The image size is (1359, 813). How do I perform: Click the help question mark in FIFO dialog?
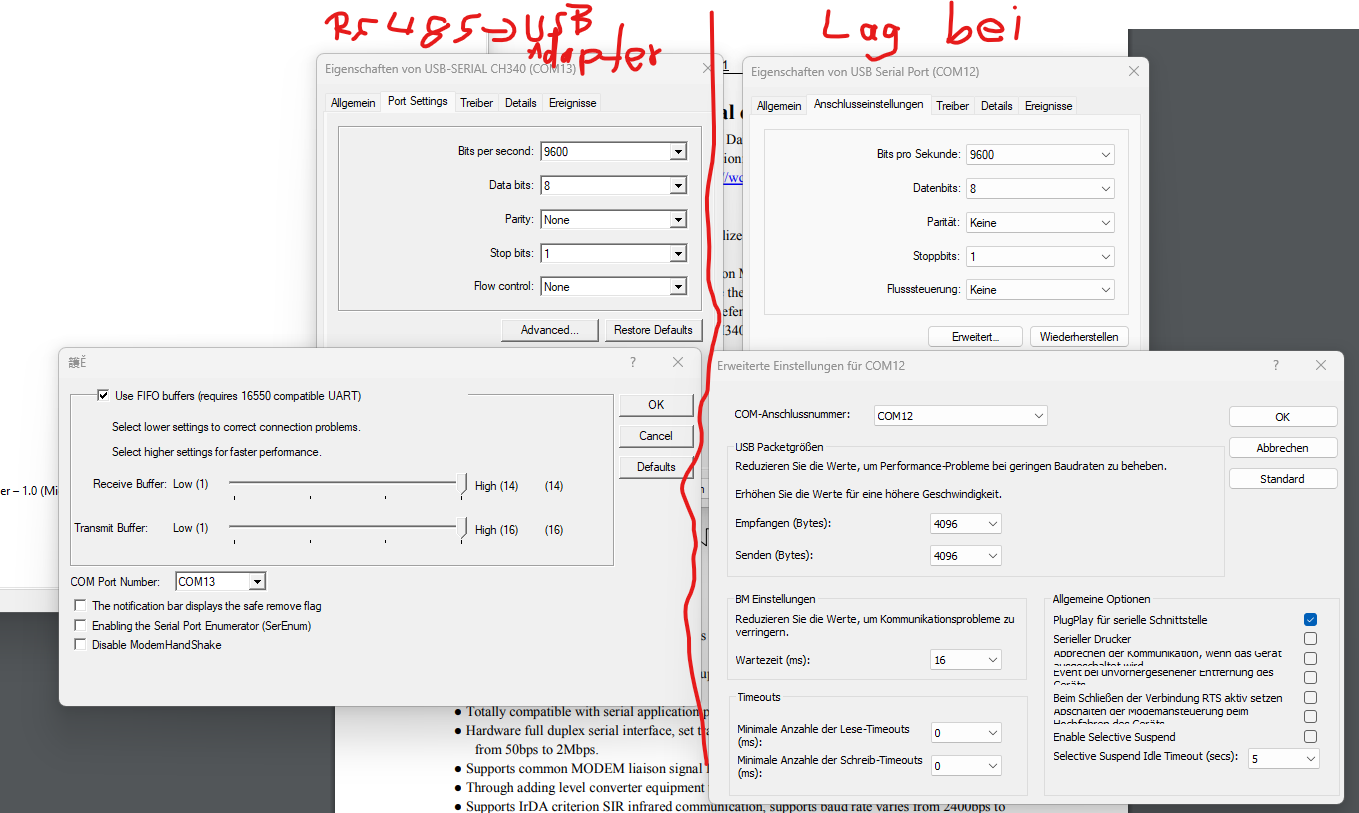[633, 362]
